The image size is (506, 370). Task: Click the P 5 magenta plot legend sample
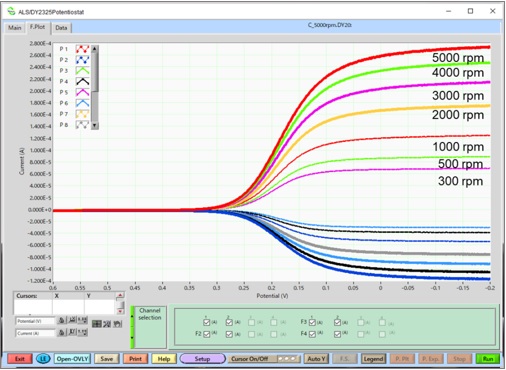[x=82, y=92]
